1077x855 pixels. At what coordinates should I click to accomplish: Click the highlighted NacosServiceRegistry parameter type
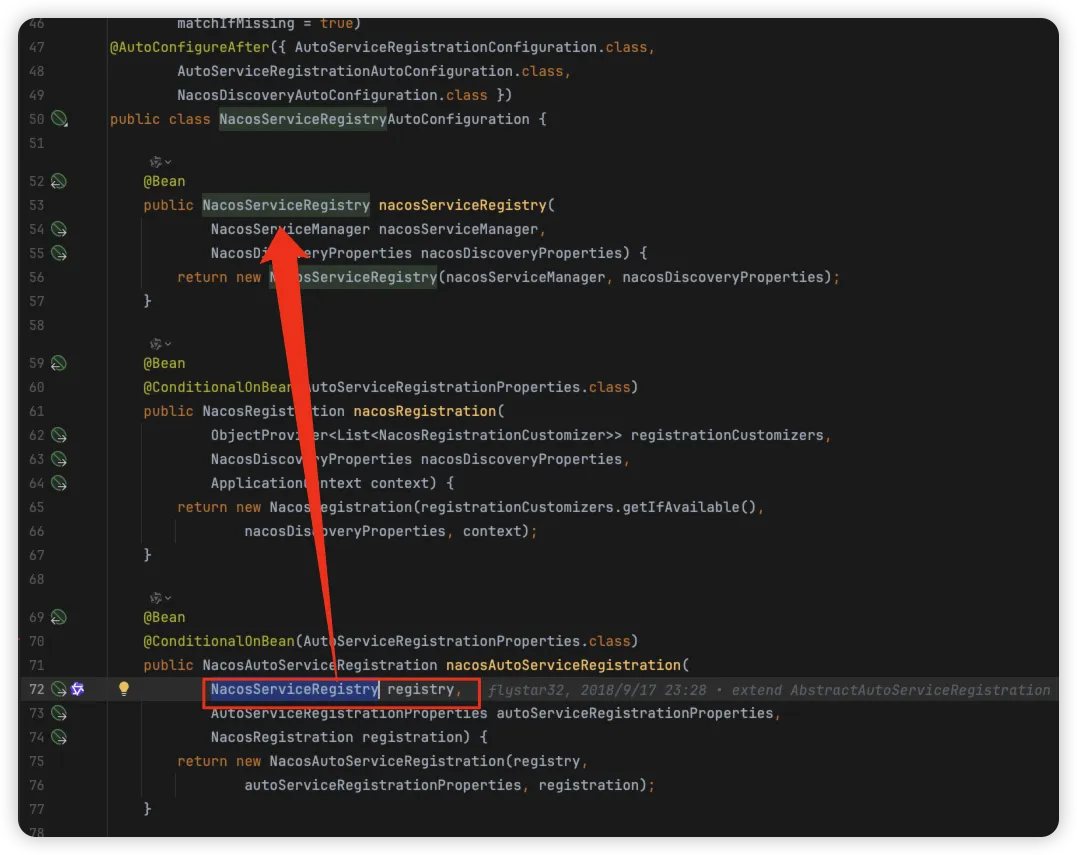[x=293, y=689]
